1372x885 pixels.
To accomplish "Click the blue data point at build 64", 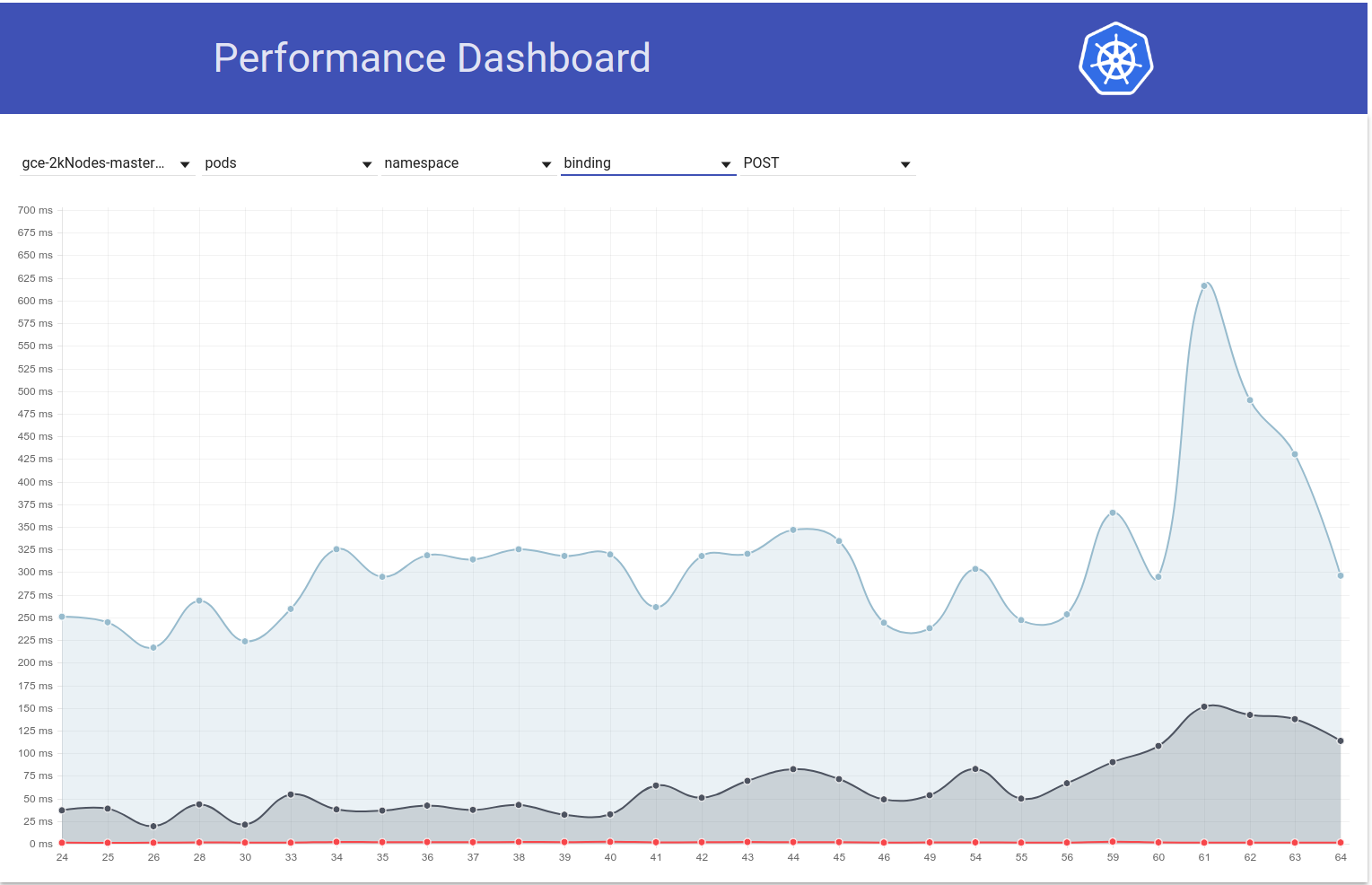I will tap(1341, 576).
